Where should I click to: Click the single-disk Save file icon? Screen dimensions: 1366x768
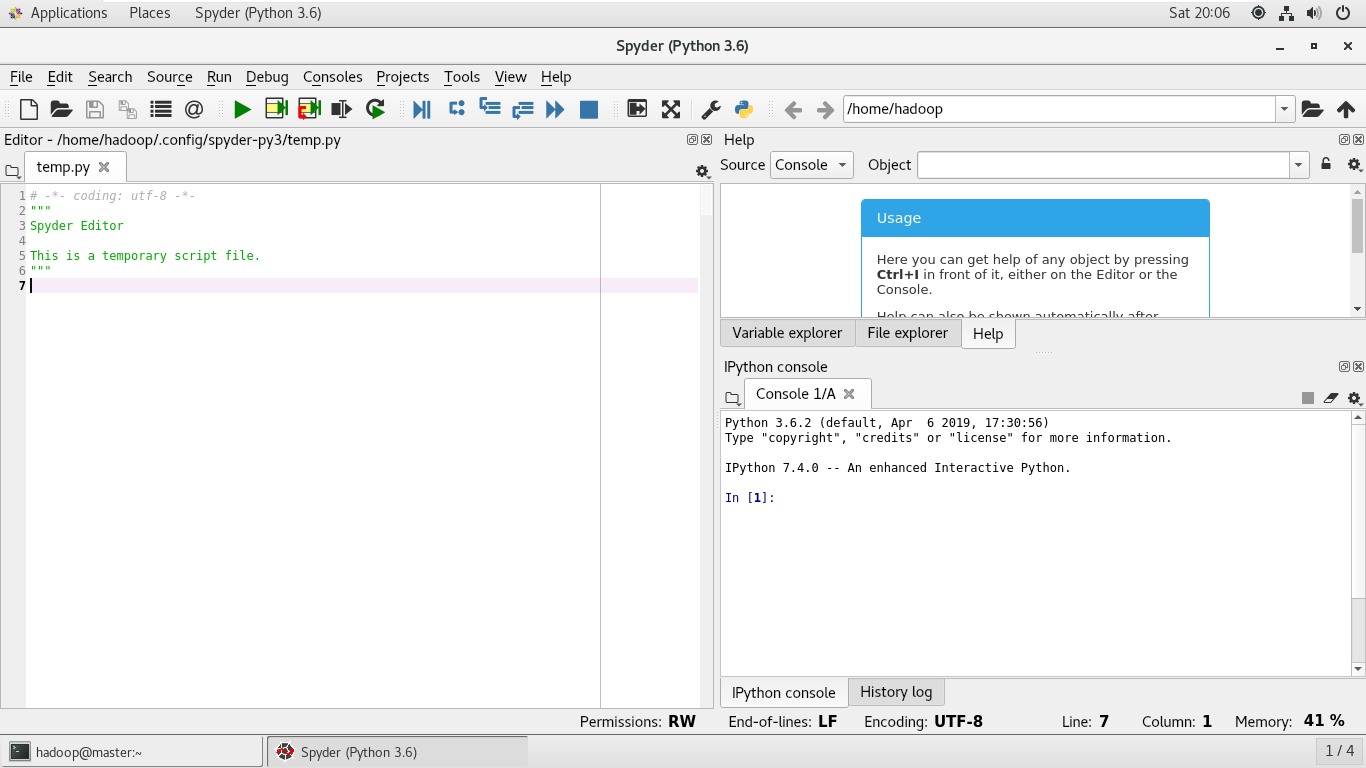(94, 109)
